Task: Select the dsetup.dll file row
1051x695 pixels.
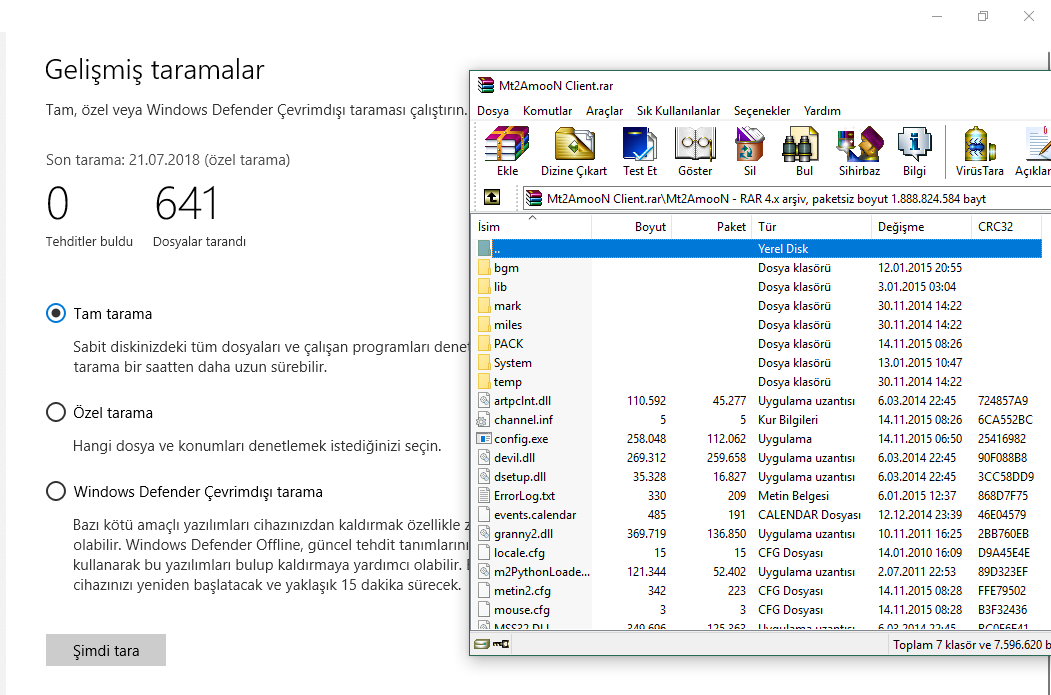Action: pos(759,477)
